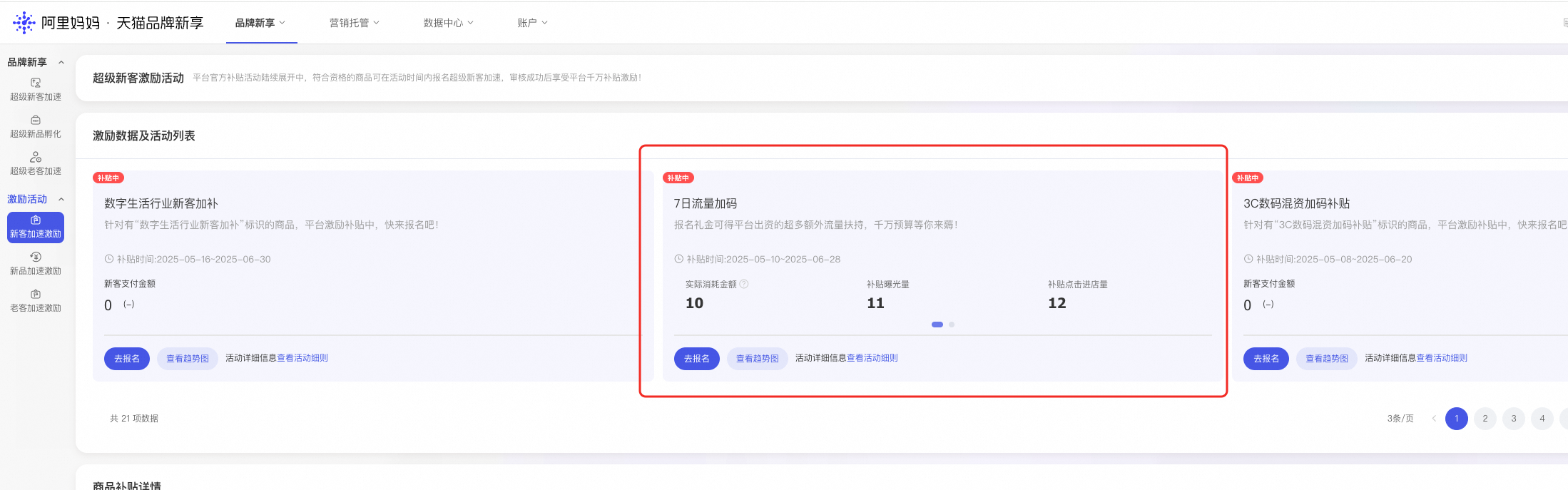Select first carousel dot in 7日流量加码
1568x490 pixels.
(937, 325)
